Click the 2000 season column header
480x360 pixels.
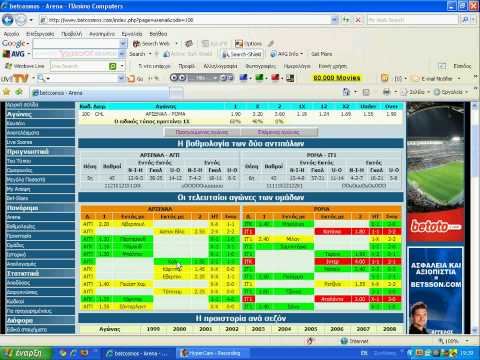[x=179, y=329]
